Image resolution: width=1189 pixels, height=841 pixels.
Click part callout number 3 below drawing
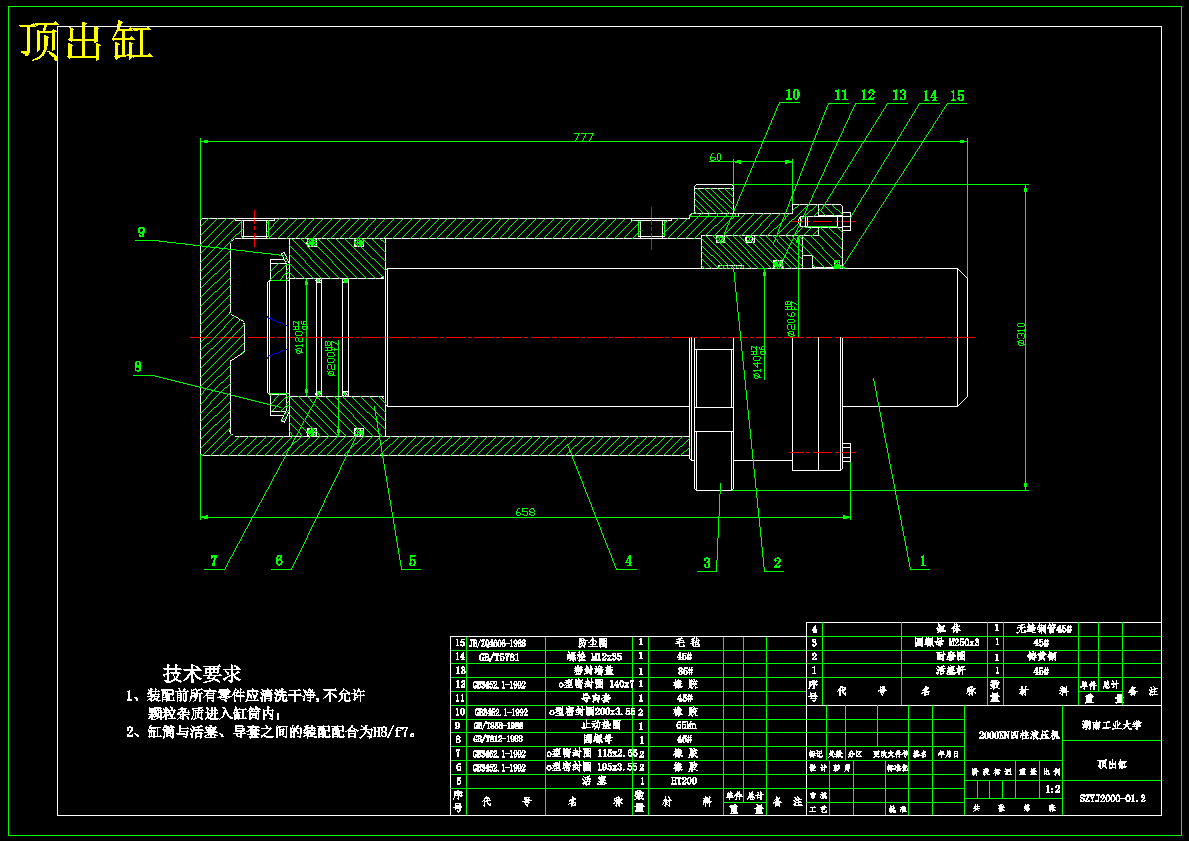coord(707,563)
